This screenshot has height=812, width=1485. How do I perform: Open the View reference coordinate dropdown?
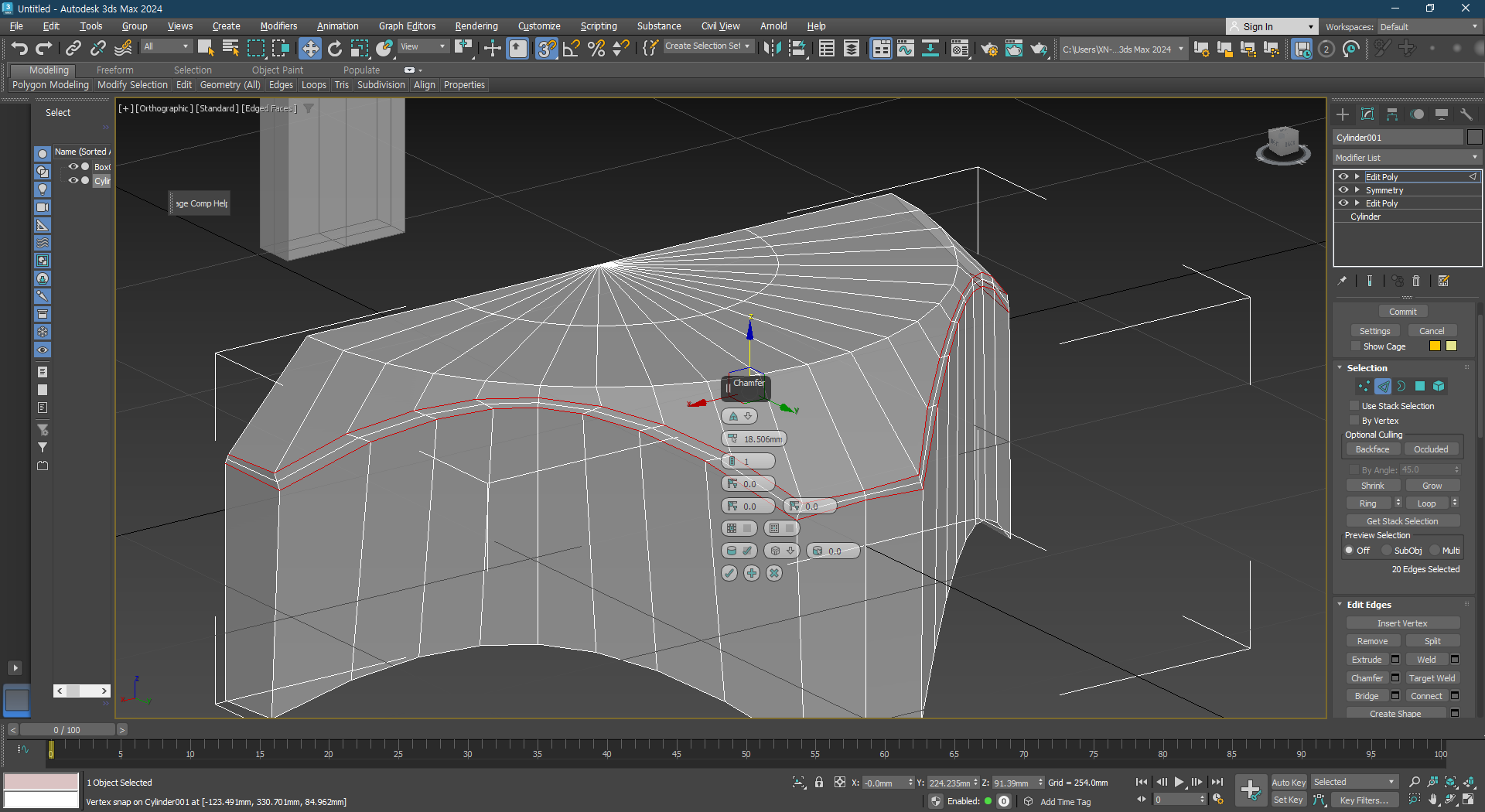[423, 46]
